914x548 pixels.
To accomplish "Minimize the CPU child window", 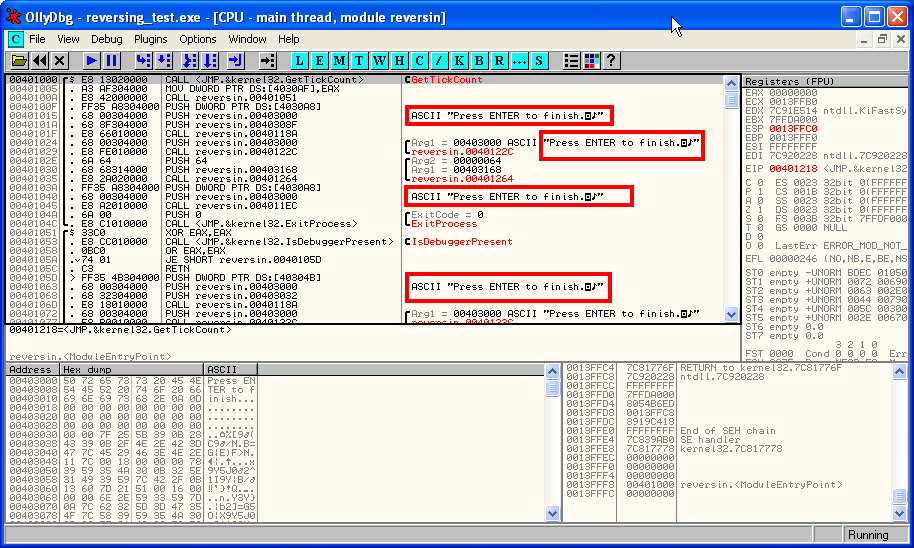I will point(864,39).
